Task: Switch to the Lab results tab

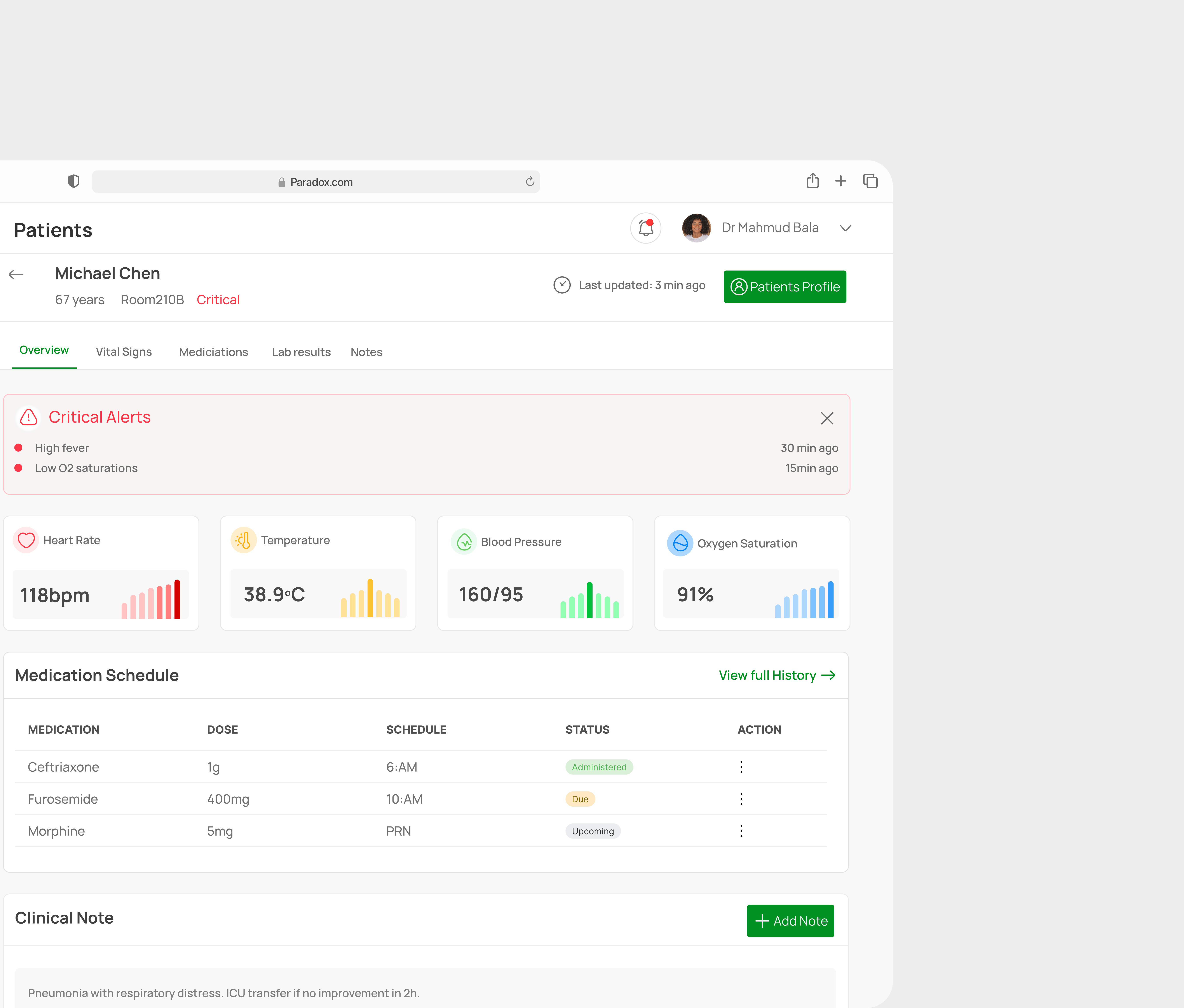Action: [301, 352]
